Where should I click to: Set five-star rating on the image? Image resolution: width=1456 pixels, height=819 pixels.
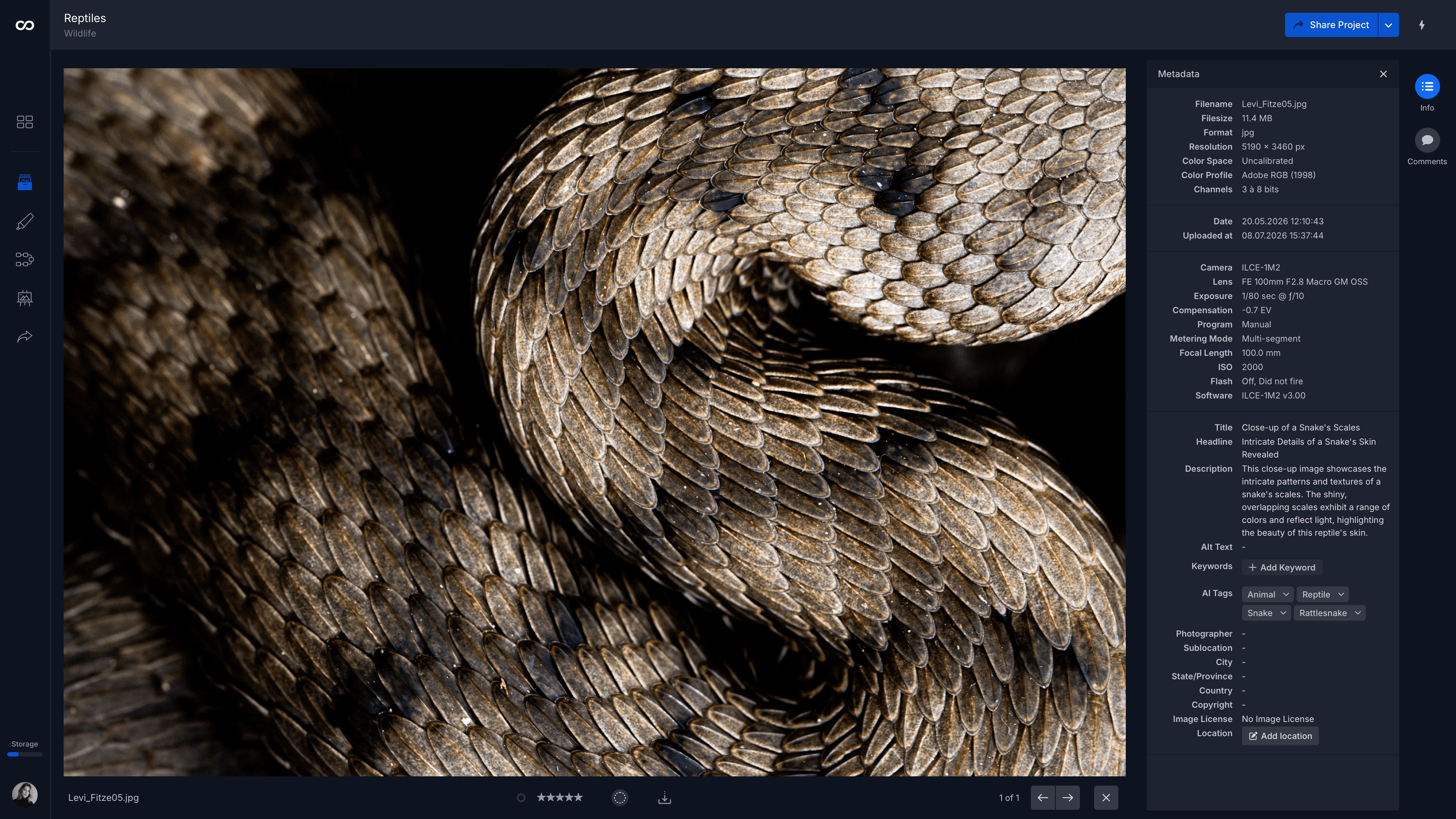tap(578, 797)
